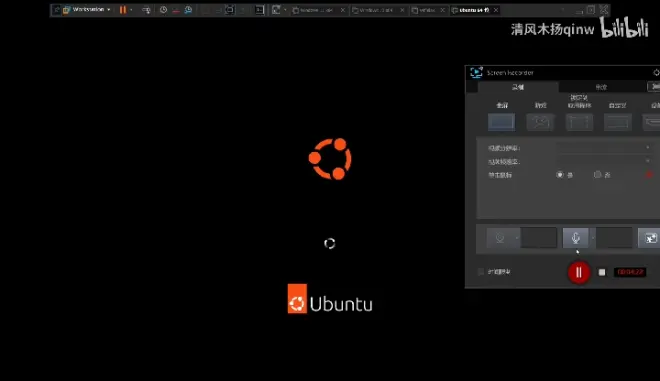
Task: Select the 自定义 custom region capture mode
Action: click(617, 122)
